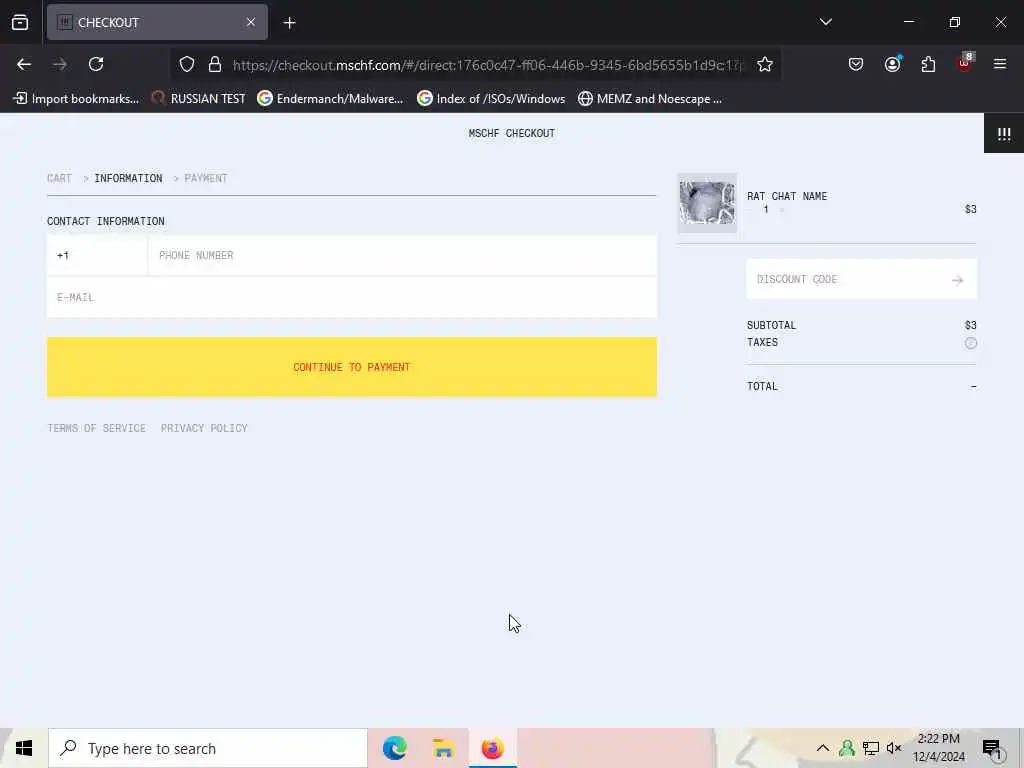Apply discount code arrow button
The image size is (1024, 768).
point(957,280)
